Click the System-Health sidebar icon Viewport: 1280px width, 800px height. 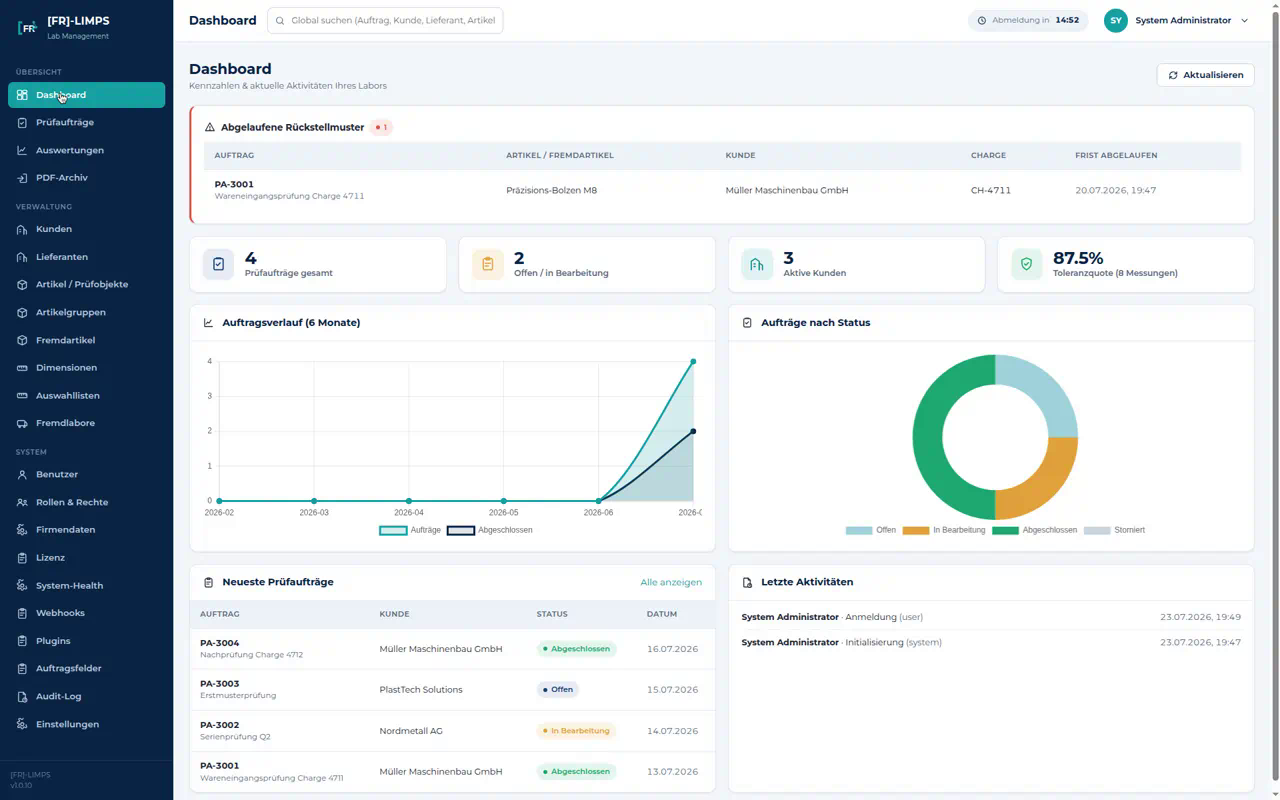tap(22, 586)
